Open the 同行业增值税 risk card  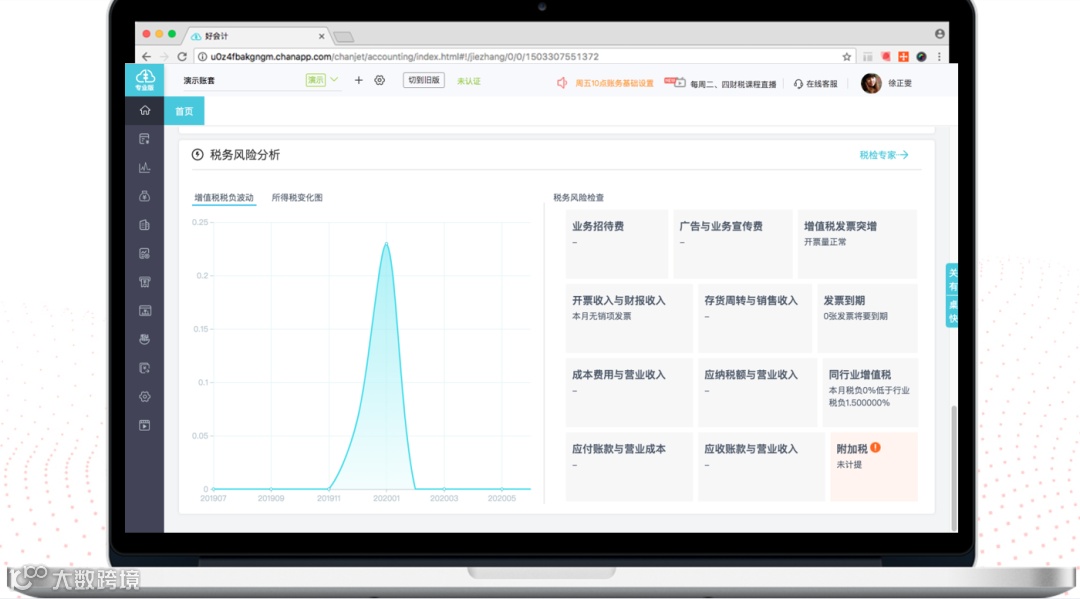tap(870, 392)
